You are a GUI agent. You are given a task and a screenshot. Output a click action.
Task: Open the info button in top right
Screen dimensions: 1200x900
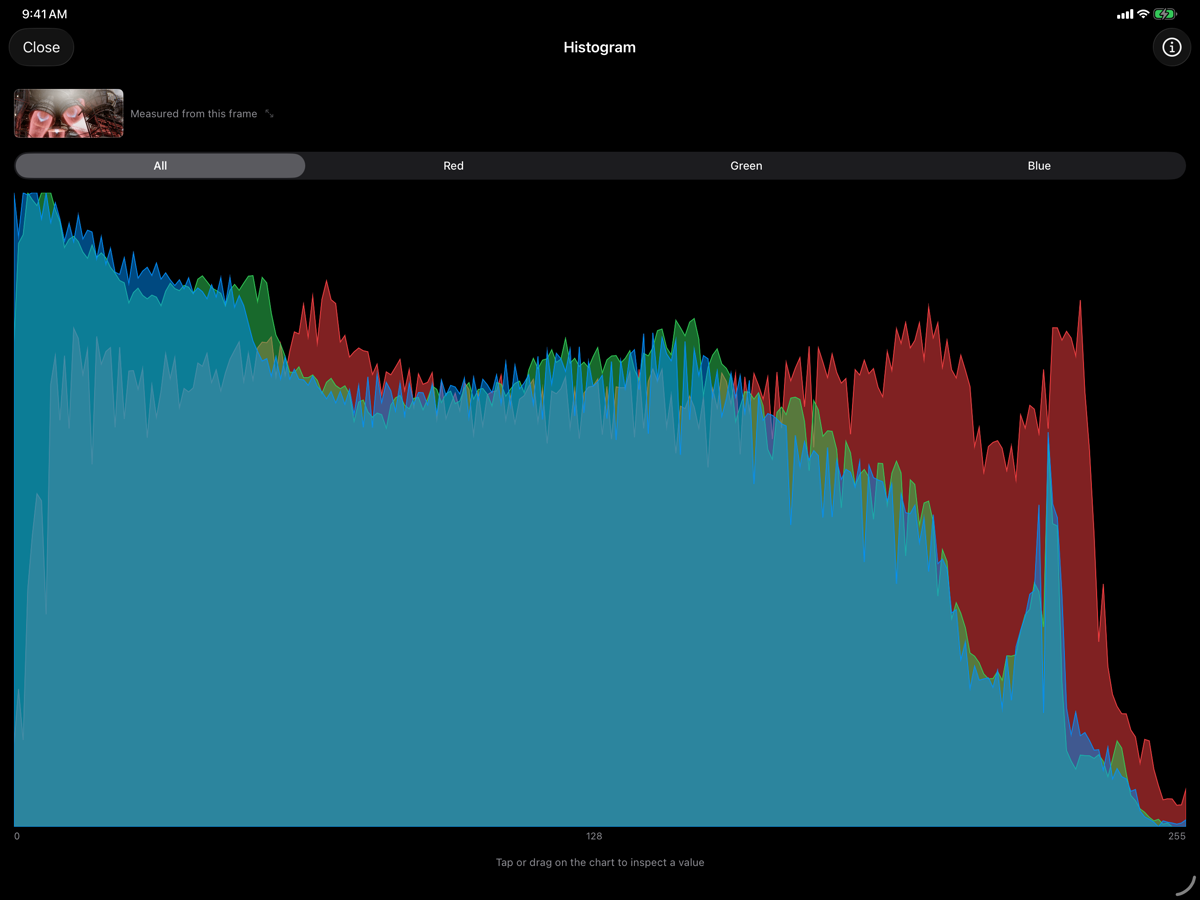1172,47
